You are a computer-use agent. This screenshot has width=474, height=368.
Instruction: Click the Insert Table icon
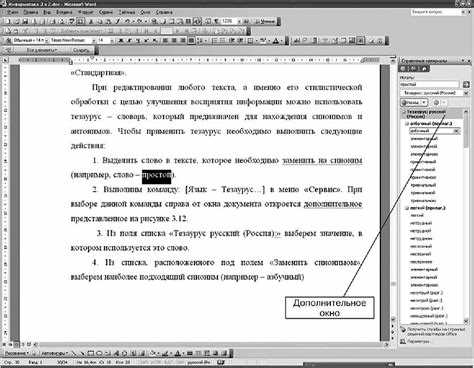tap(171, 21)
